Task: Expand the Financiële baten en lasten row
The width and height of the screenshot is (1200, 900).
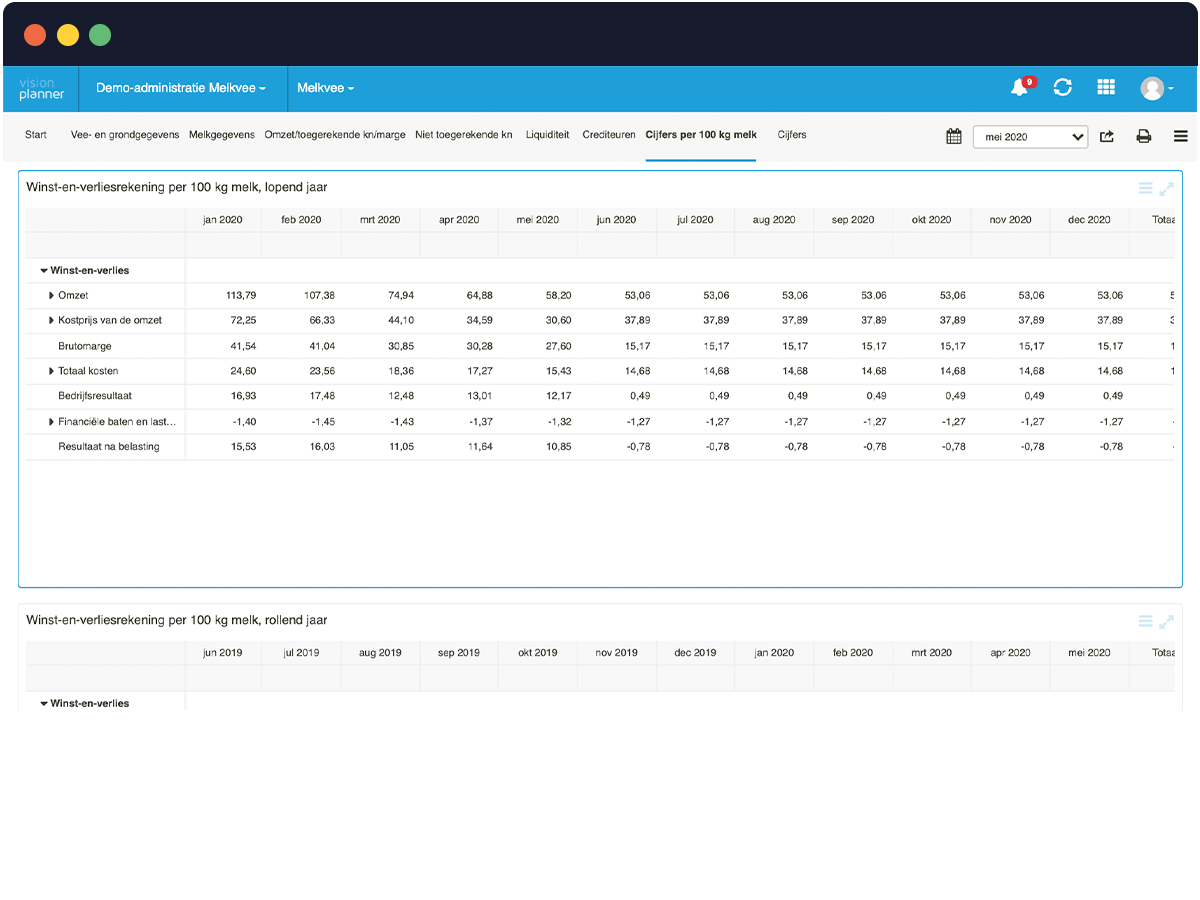Action: pos(51,422)
